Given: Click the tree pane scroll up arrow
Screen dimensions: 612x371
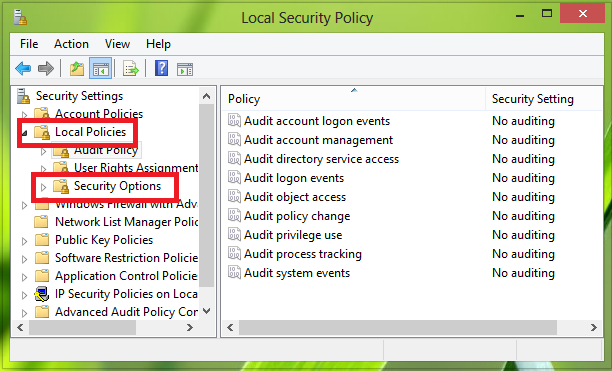Looking at the screenshot, I should 206,96.
